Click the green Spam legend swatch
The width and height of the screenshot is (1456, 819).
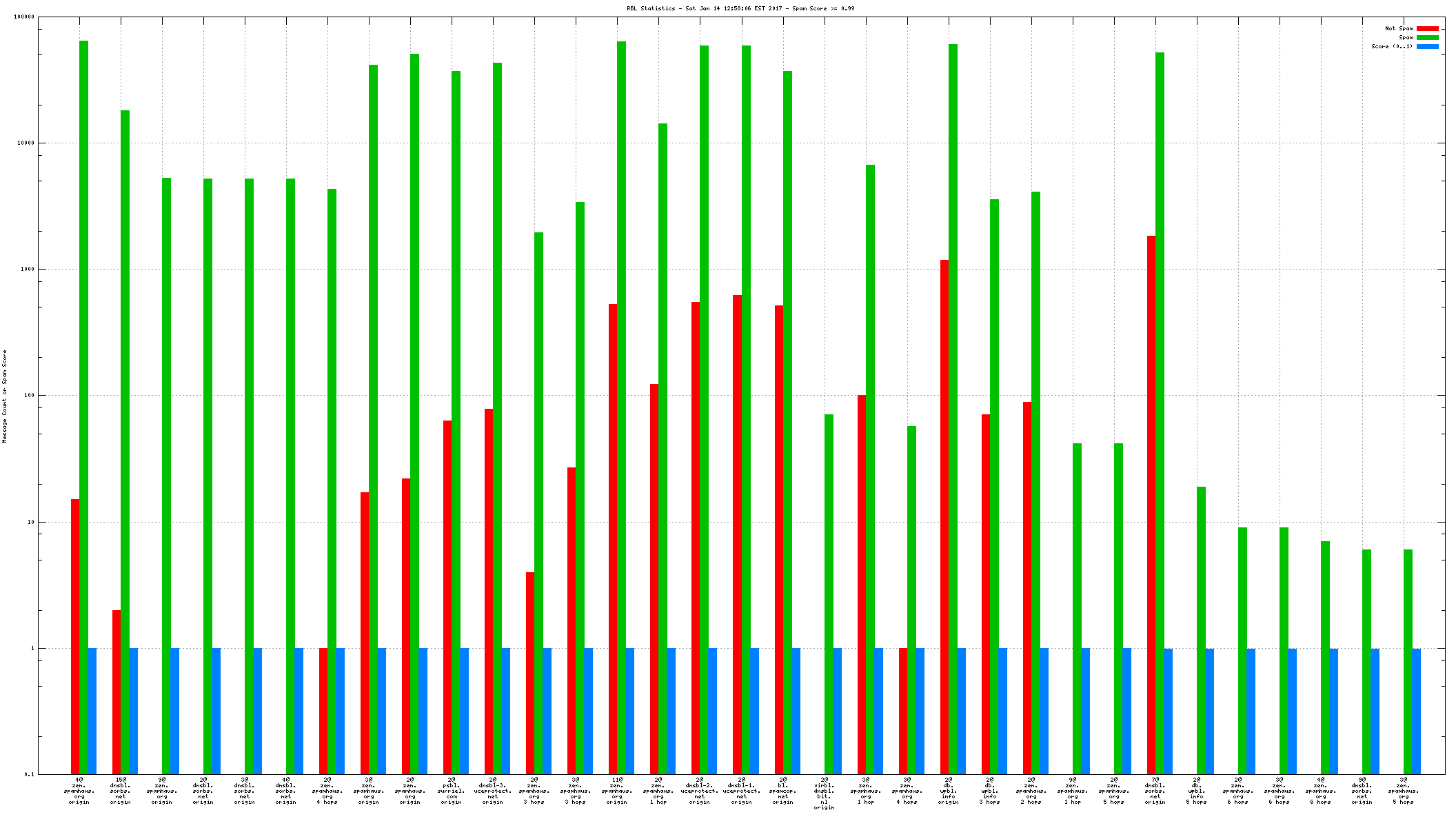(1427, 38)
